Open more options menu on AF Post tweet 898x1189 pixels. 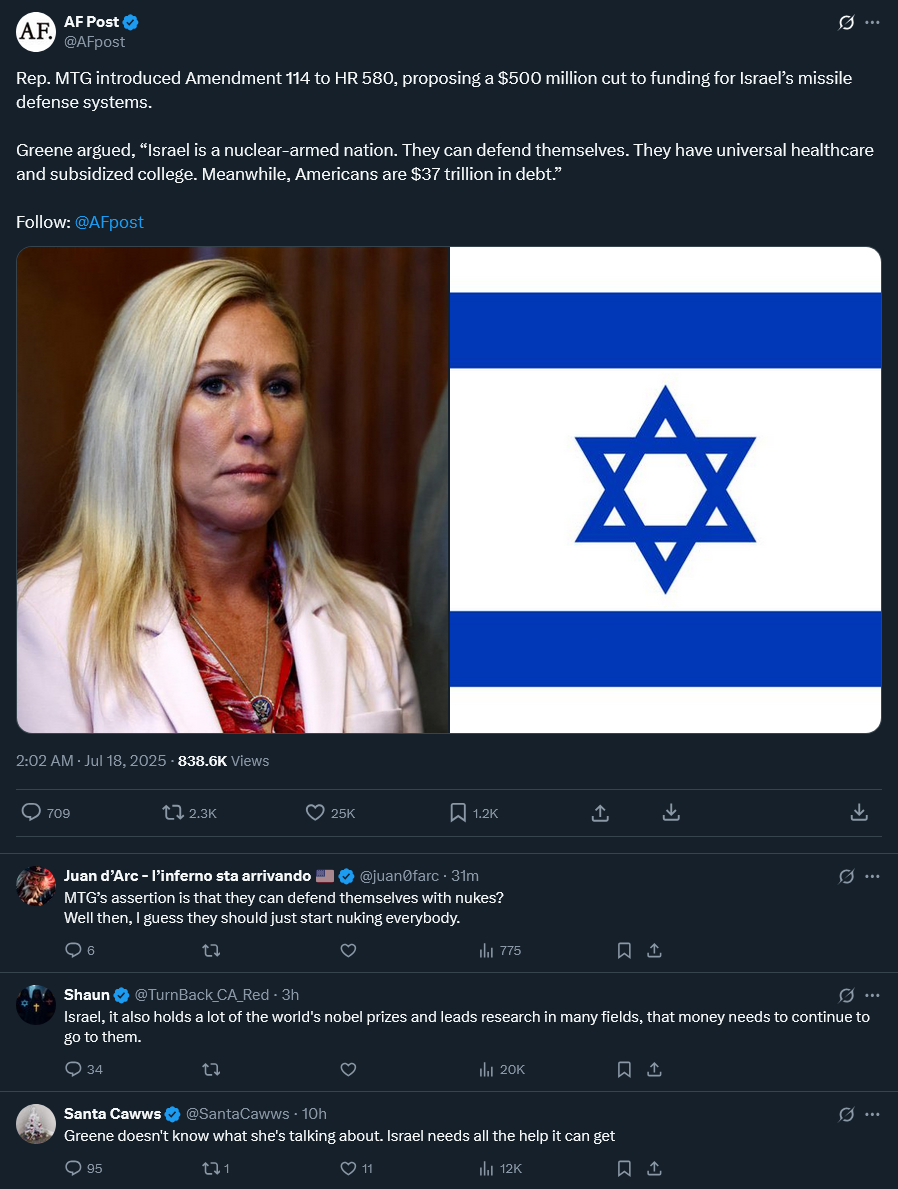click(872, 23)
